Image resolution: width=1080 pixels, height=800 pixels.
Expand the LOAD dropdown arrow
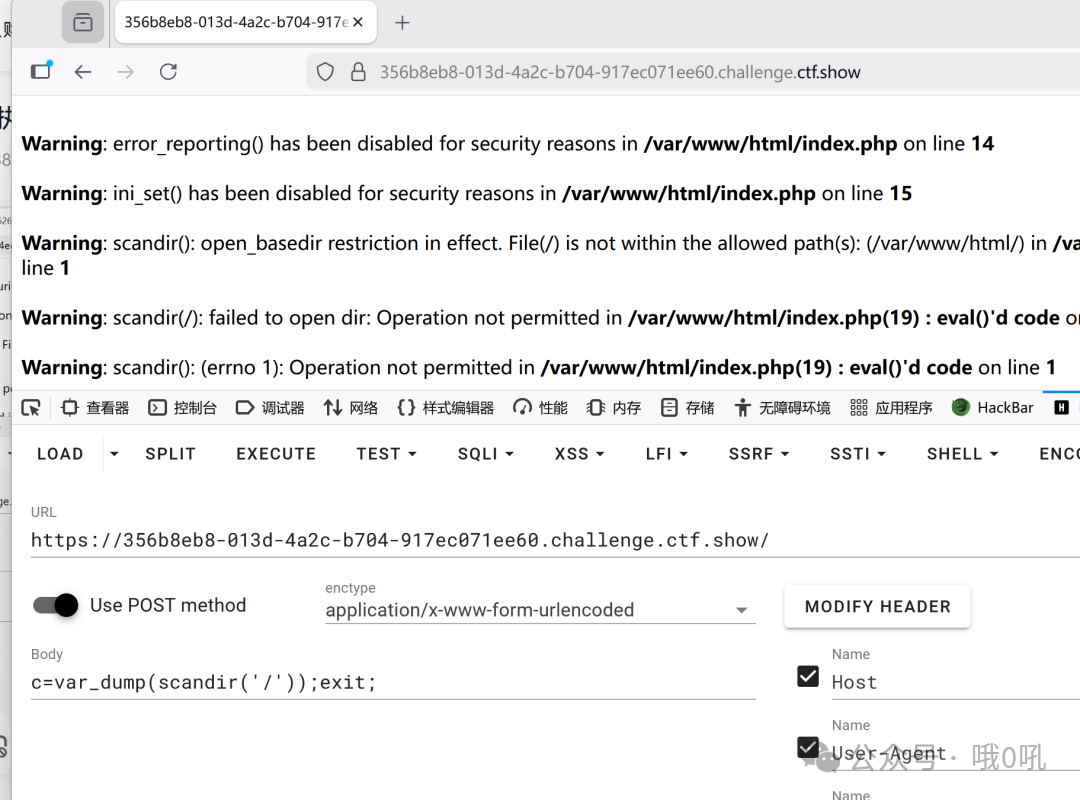(114, 454)
